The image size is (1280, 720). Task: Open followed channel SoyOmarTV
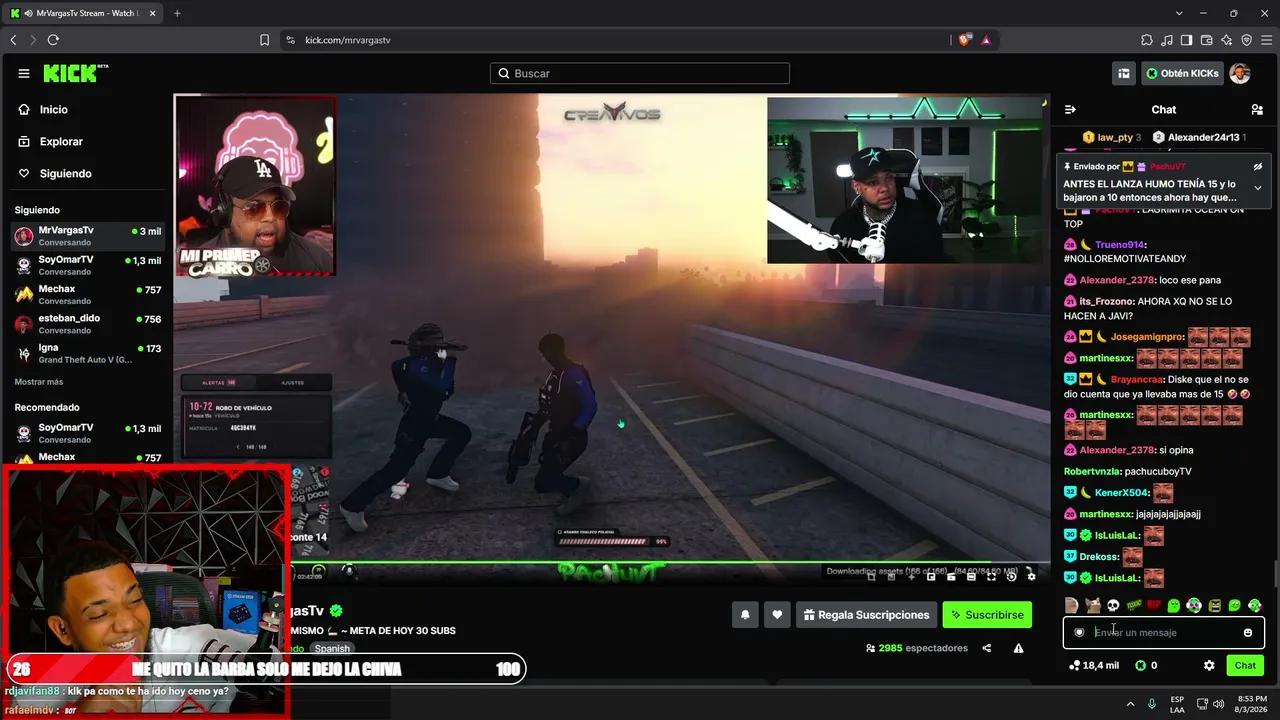pos(88,265)
